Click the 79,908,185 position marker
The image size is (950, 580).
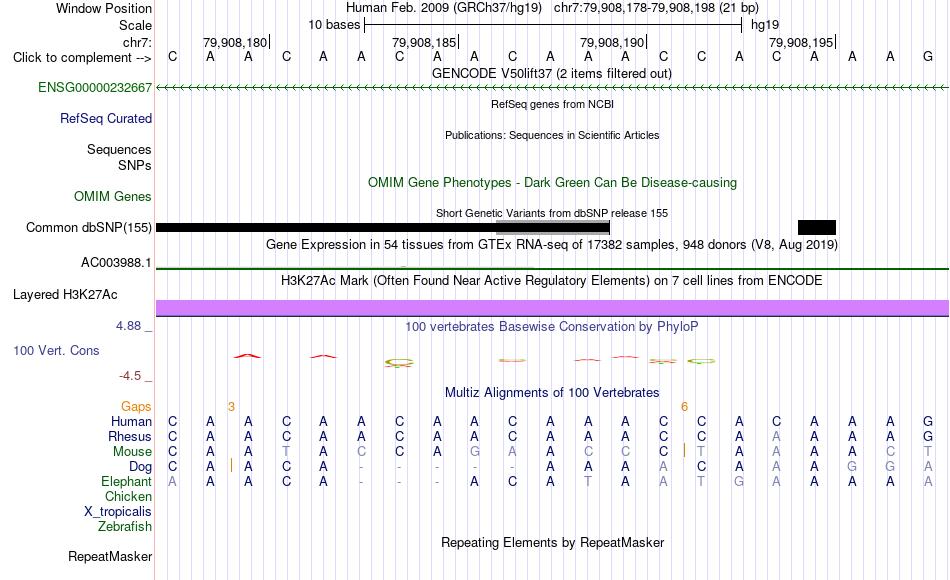tap(424, 42)
